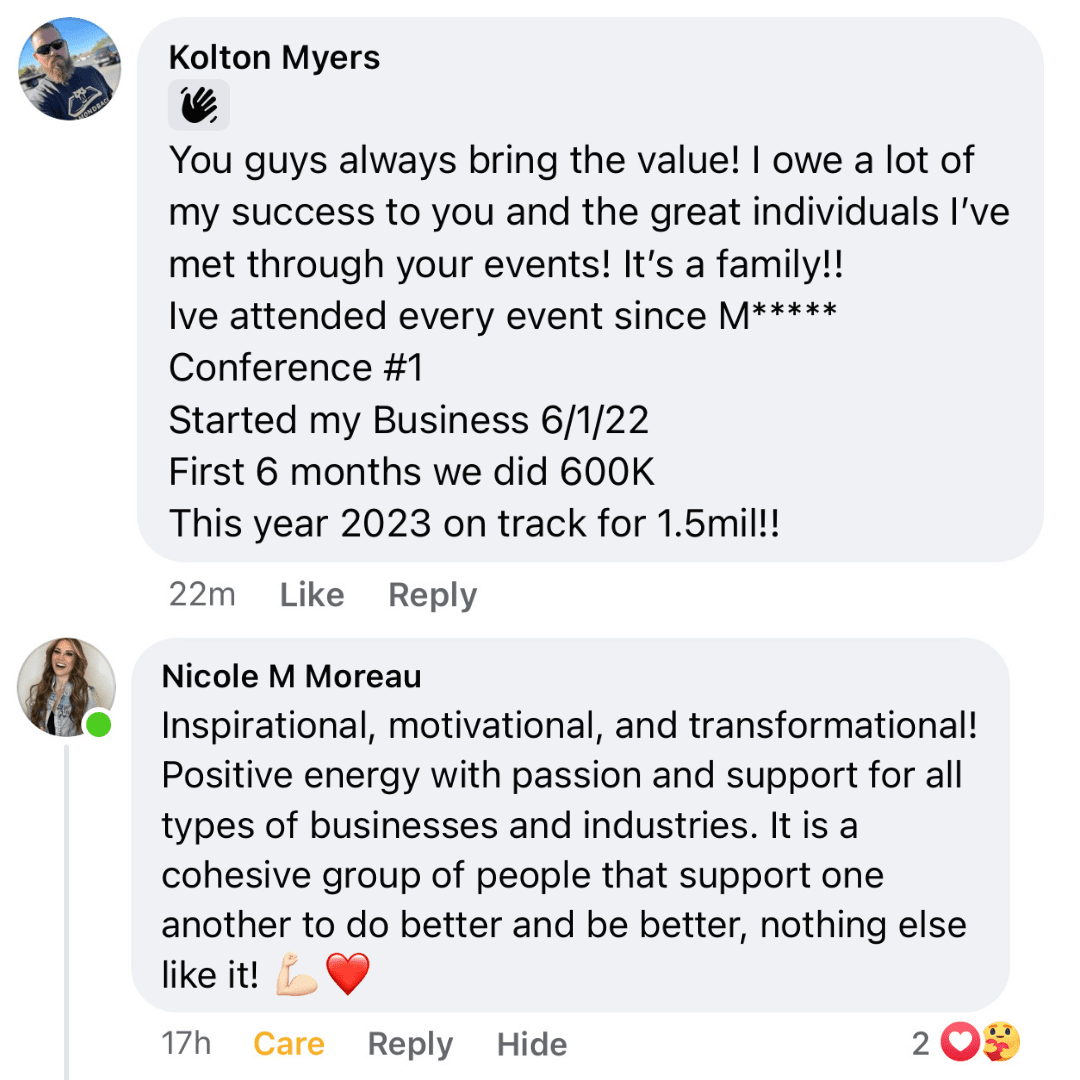Screen dimensions: 1080x1080
Task: Open Kolton Myers' profile name link
Action: [x=274, y=58]
